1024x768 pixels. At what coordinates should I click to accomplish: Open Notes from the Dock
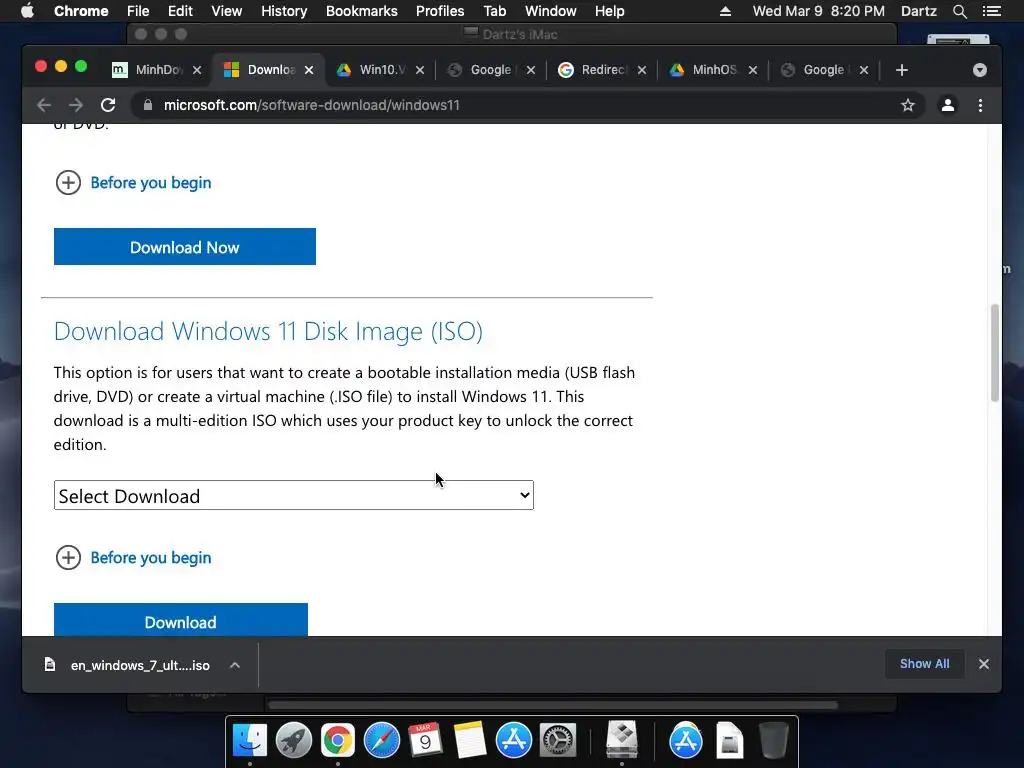[470, 741]
